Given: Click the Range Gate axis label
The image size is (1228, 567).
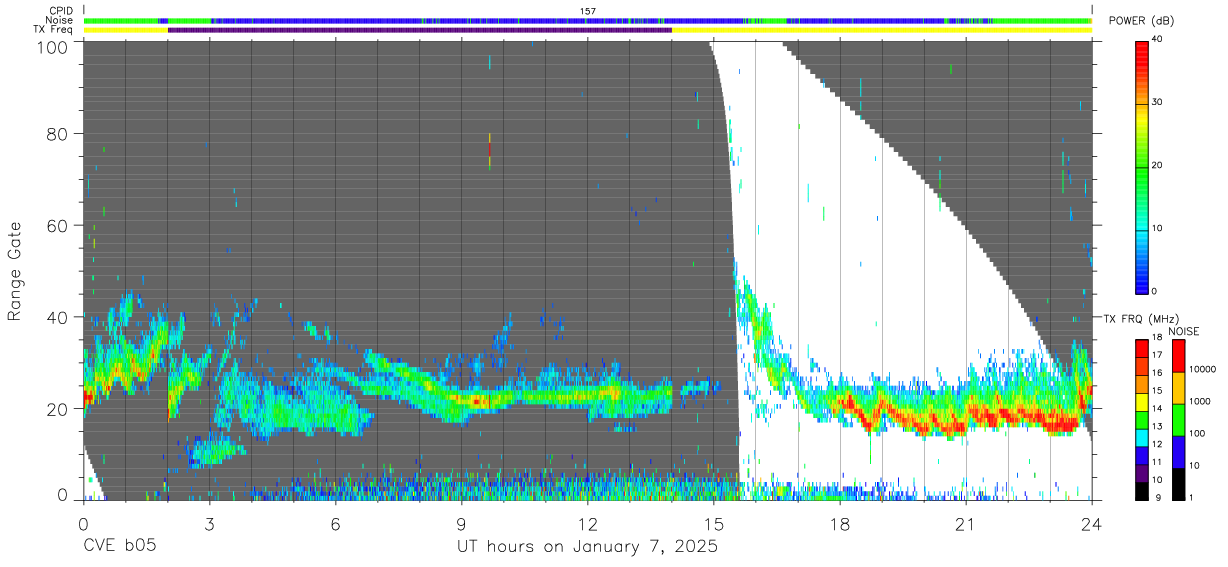Looking at the screenshot, I should [15, 272].
